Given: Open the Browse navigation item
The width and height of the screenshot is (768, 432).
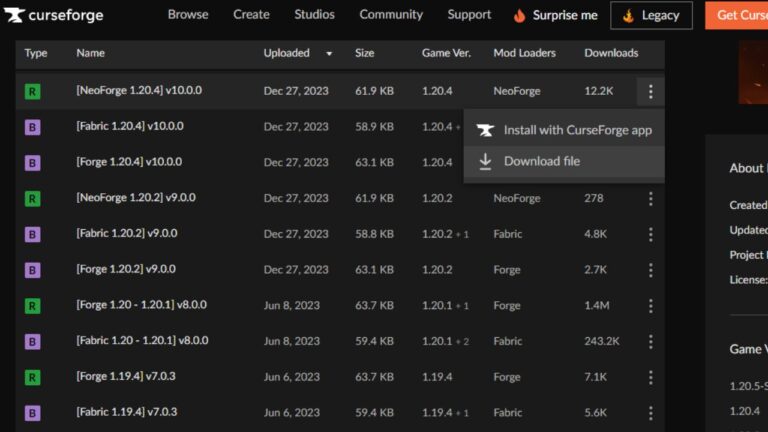Looking at the screenshot, I should [x=188, y=15].
